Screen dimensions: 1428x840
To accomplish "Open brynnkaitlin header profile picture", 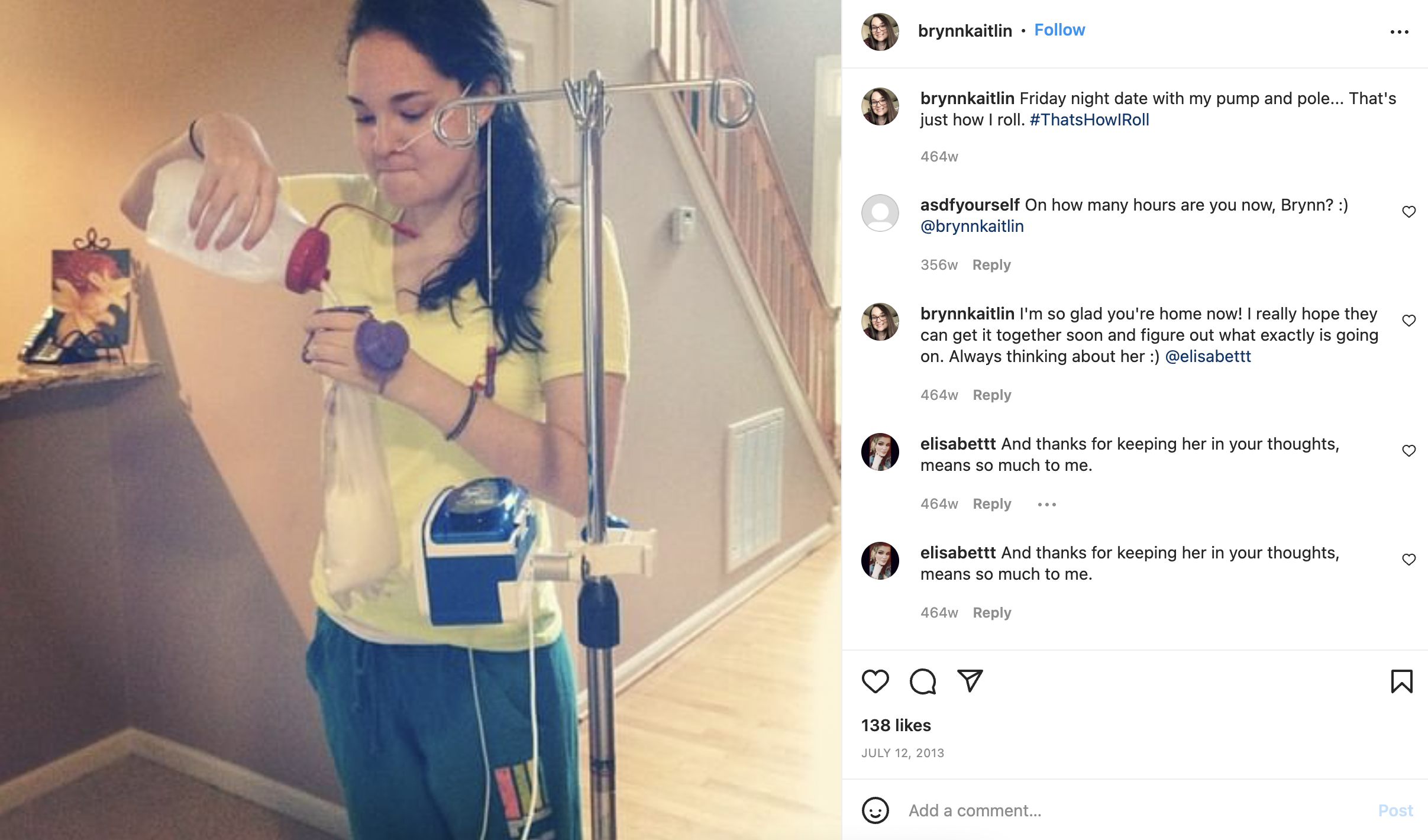I will [x=880, y=32].
